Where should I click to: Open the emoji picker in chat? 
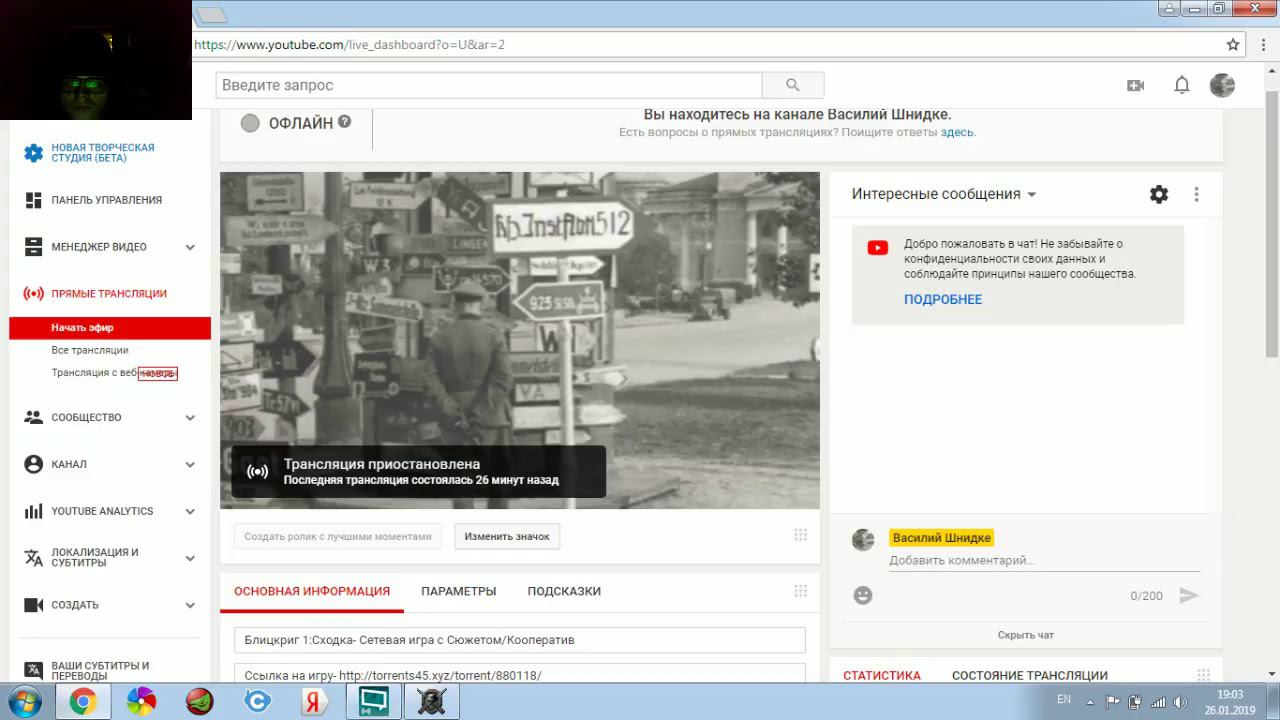[863, 596]
